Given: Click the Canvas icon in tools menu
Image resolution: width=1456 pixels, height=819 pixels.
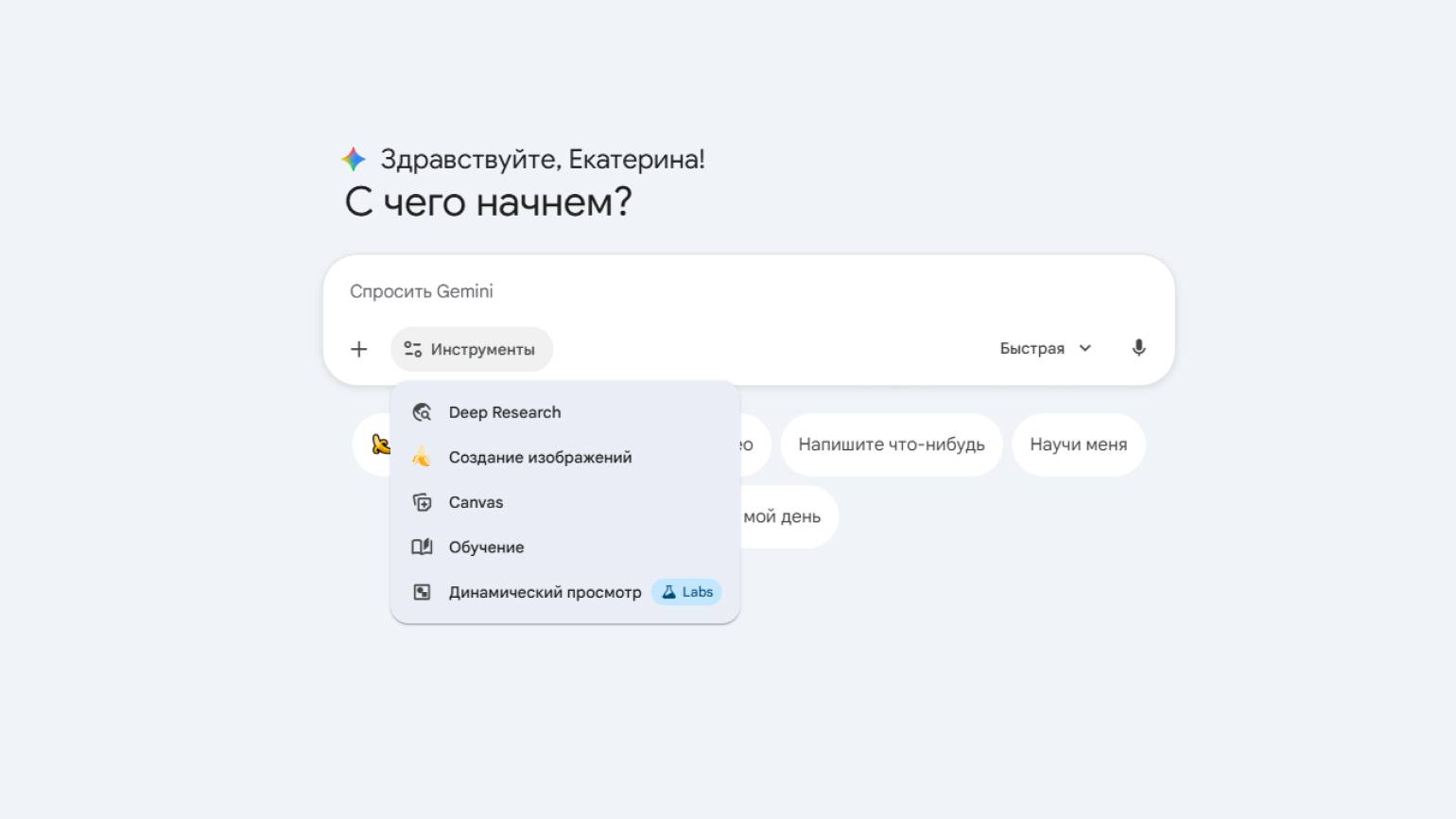Looking at the screenshot, I should click(422, 502).
